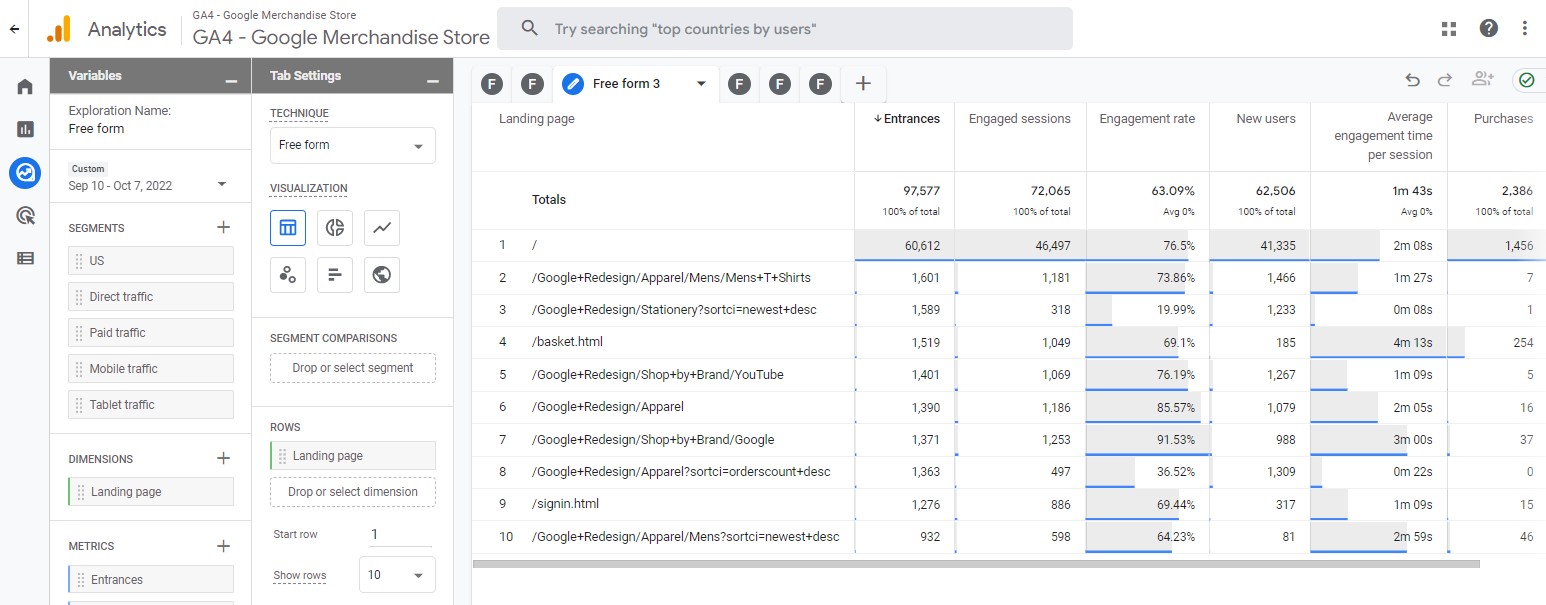Screen dimensions: 1546x605
Task: Select the Entrances metric in Variables
Action: [151, 579]
